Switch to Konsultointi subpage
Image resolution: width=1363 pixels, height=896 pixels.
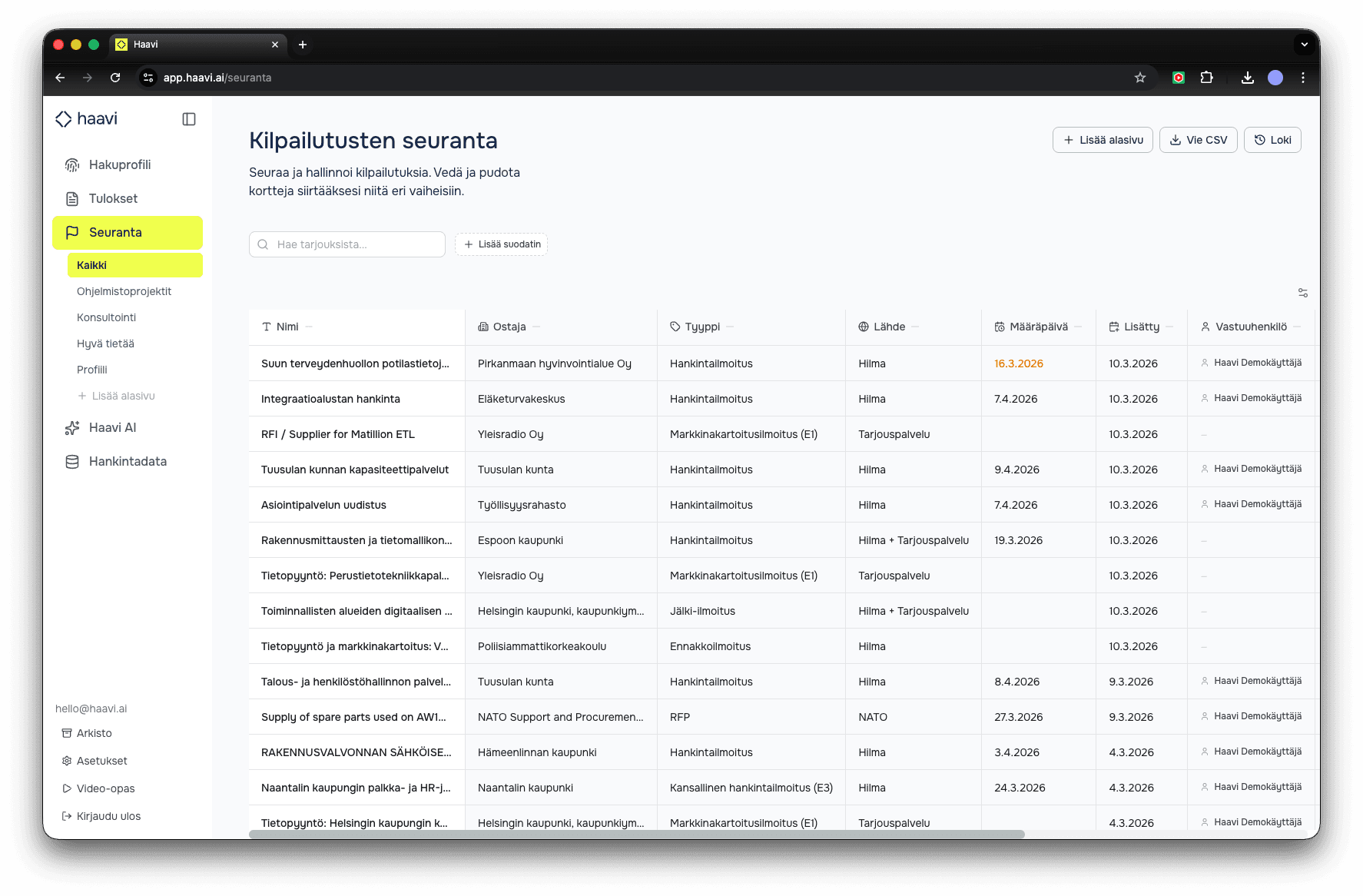coord(106,318)
